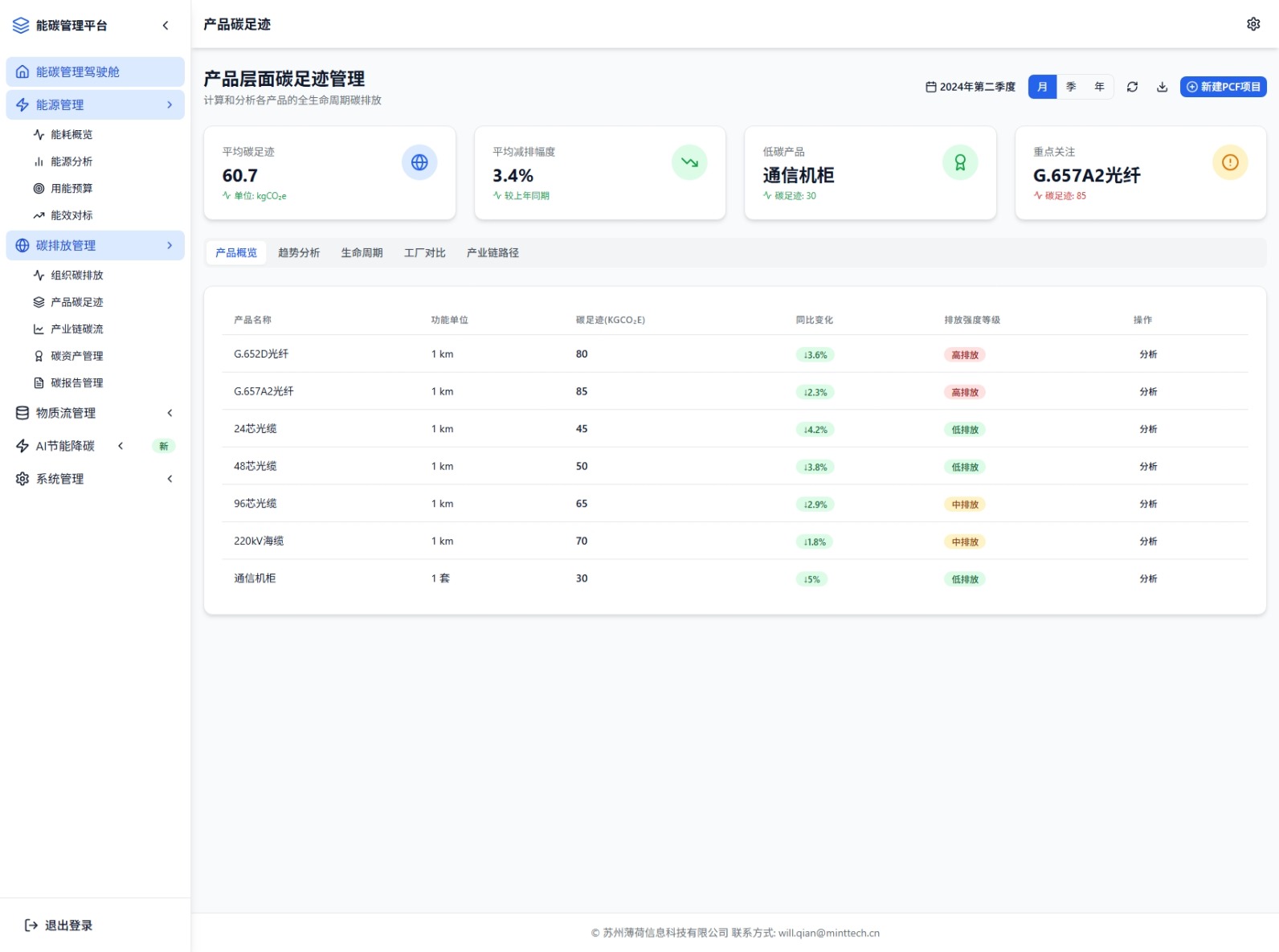Viewport: 1279px width, 952px height.
Task: Switch period toggle to 年
Action: 1099,87
